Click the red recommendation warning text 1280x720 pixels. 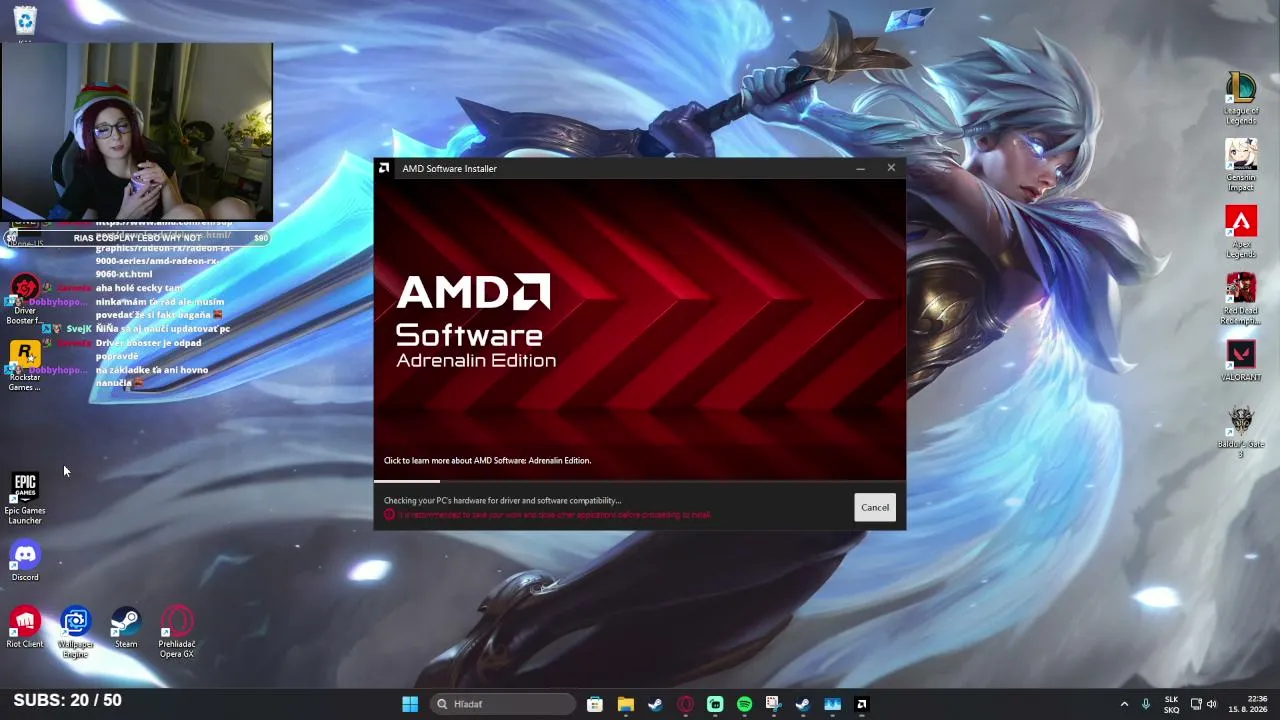coord(555,515)
